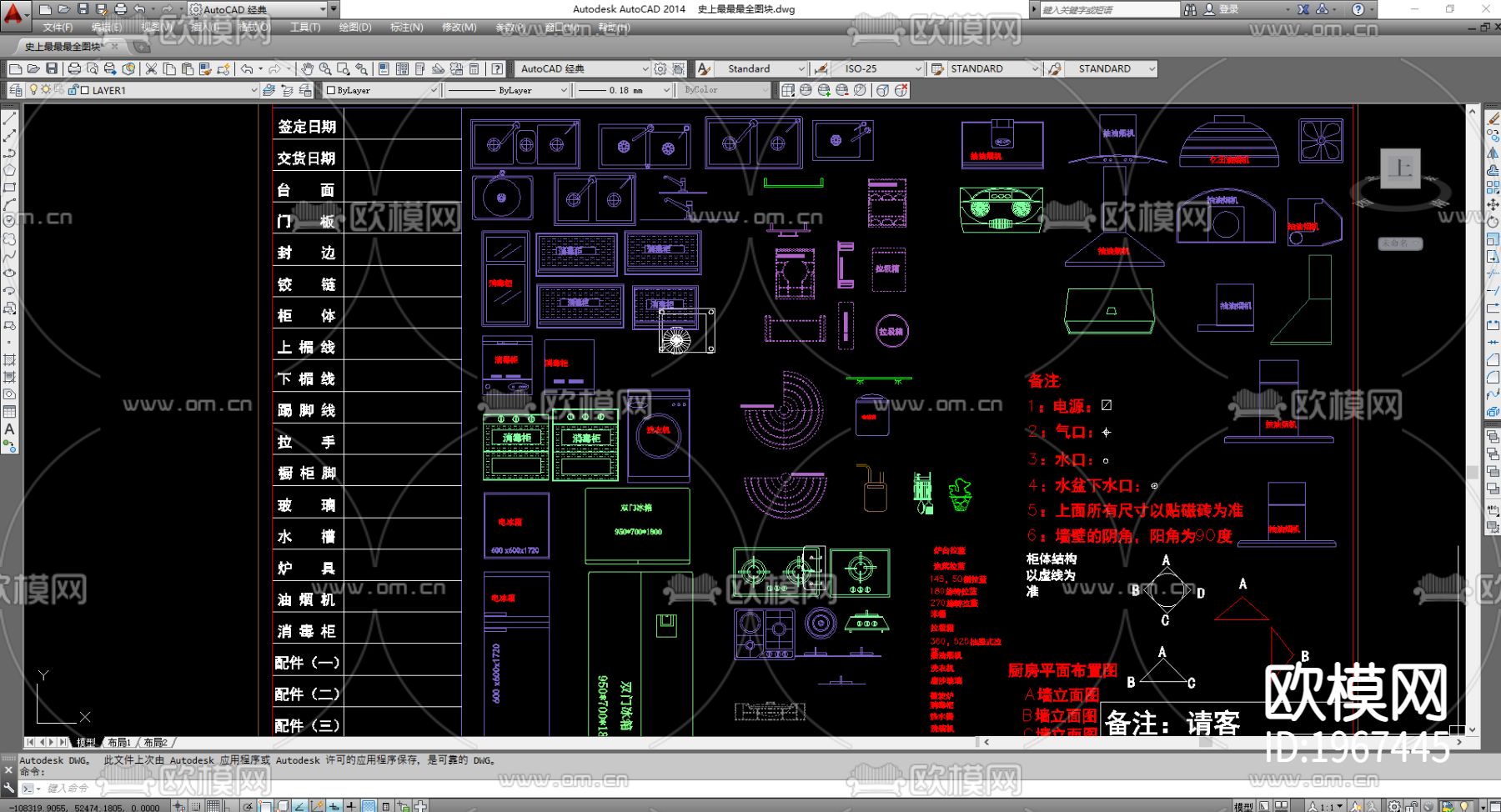Toggle Show/Hide Lineweight in status bar

click(351, 806)
